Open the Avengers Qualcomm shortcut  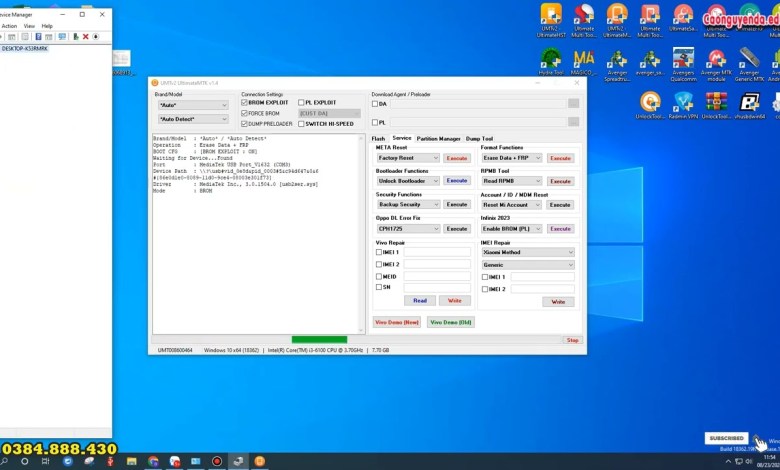683,59
